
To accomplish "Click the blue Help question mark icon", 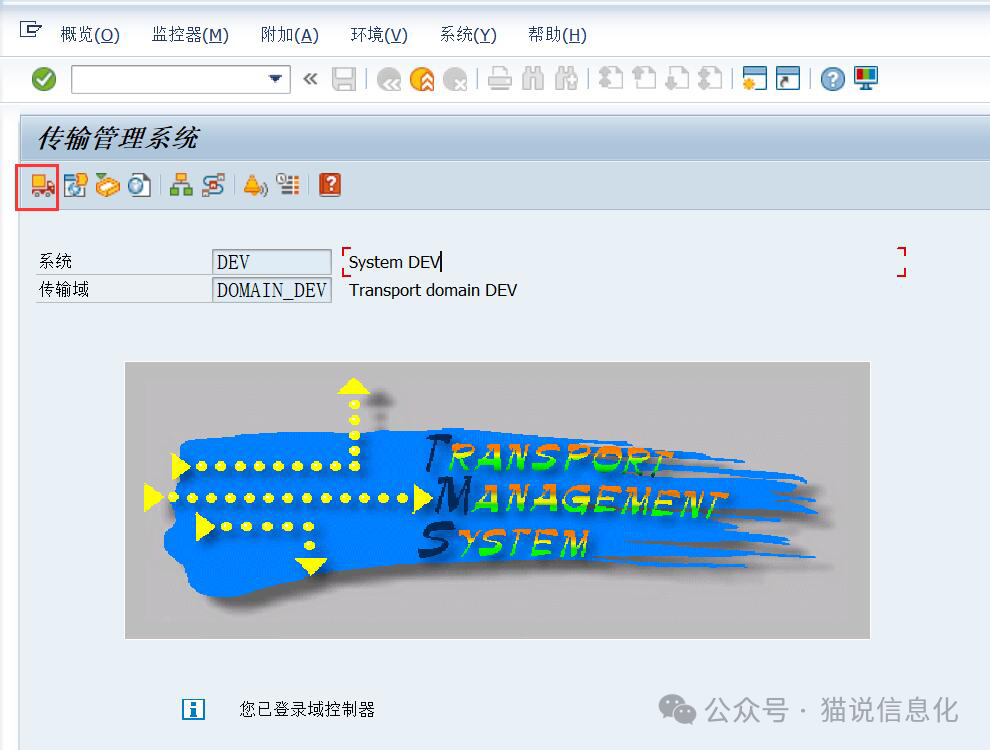I will coord(832,79).
